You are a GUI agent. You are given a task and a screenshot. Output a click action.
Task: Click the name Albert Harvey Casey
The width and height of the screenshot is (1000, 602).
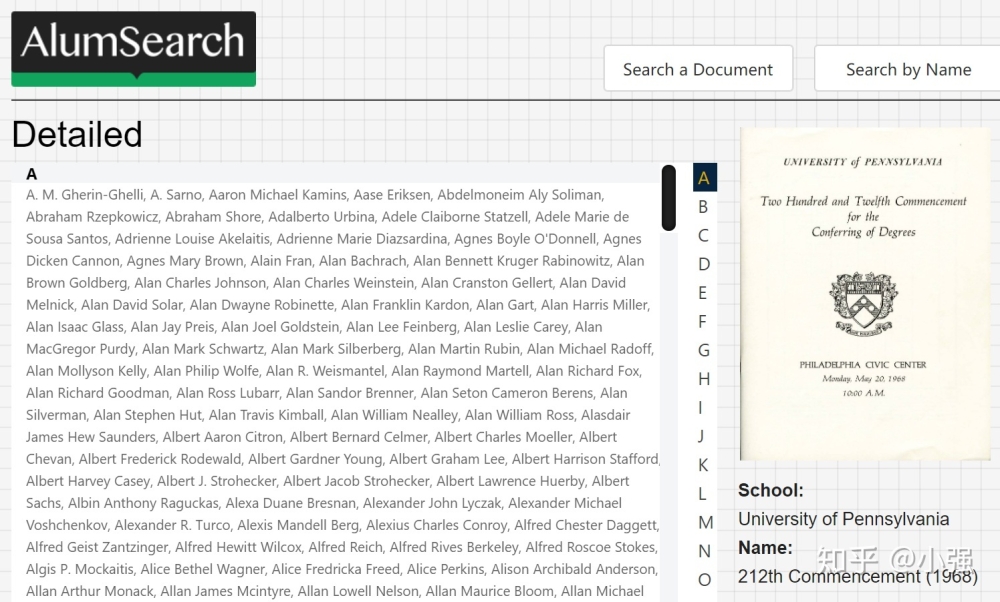point(88,481)
